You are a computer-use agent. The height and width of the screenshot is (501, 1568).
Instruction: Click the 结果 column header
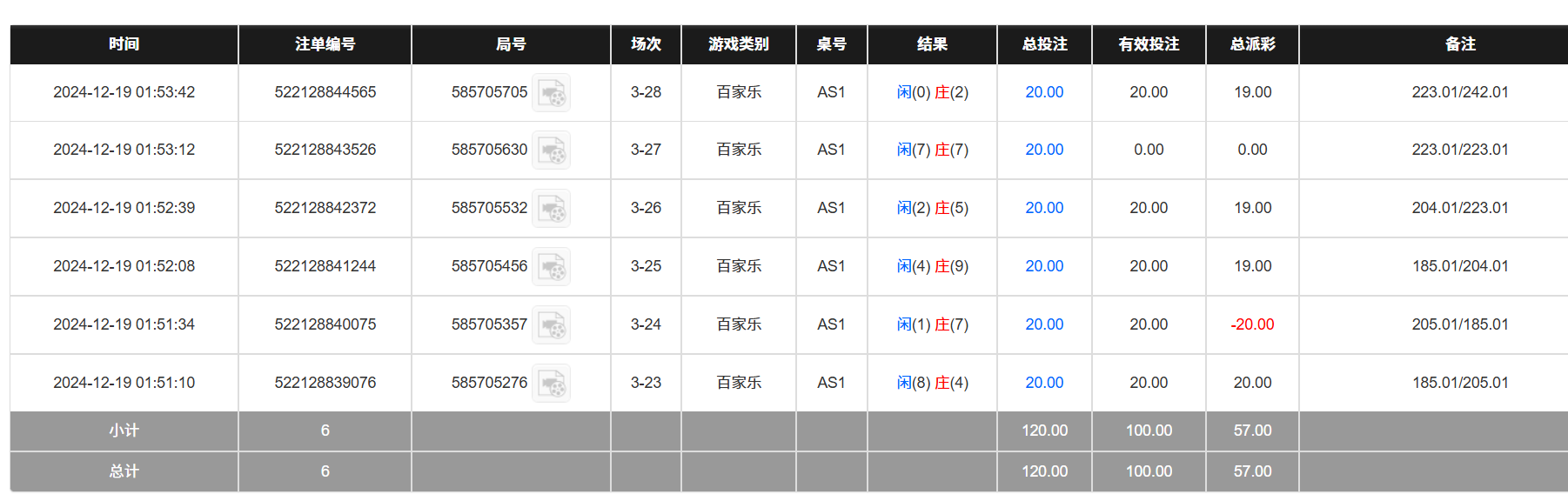pyautogui.click(x=931, y=44)
